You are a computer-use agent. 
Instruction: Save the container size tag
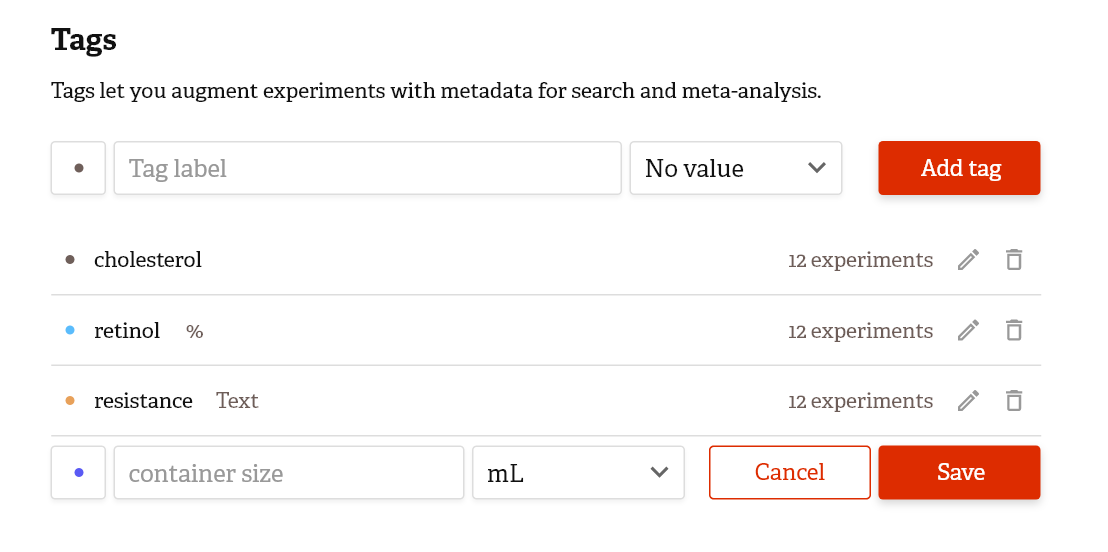click(x=960, y=473)
